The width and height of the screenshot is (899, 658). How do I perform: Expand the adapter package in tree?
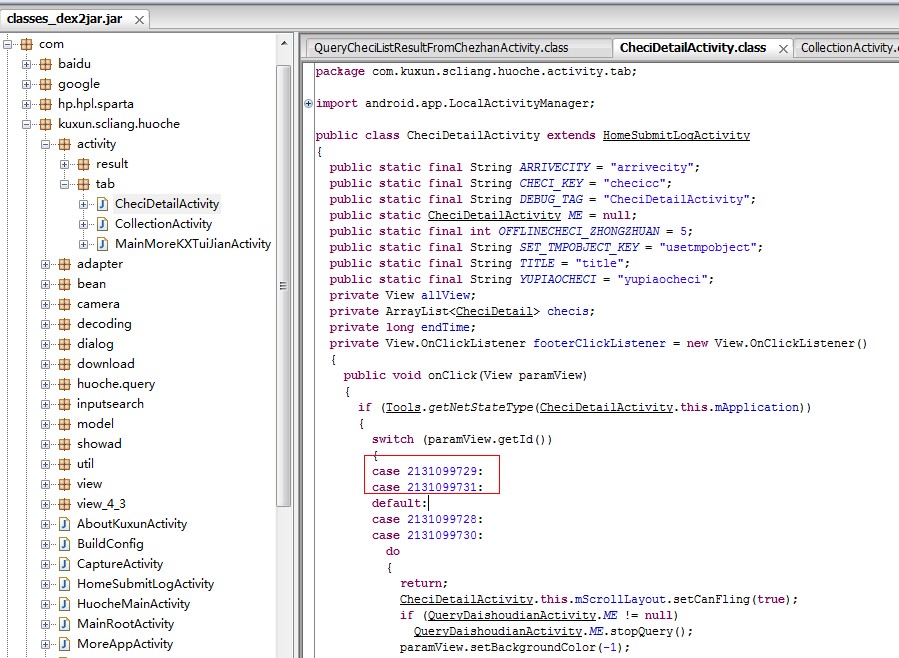tap(46, 264)
